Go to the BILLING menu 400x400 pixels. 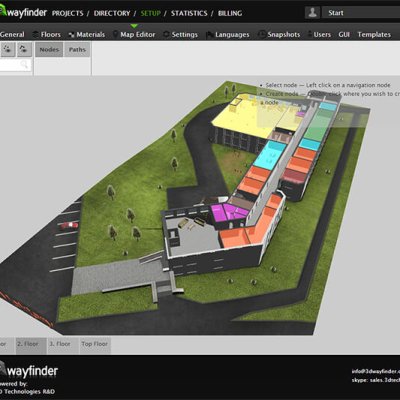click(230, 13)
